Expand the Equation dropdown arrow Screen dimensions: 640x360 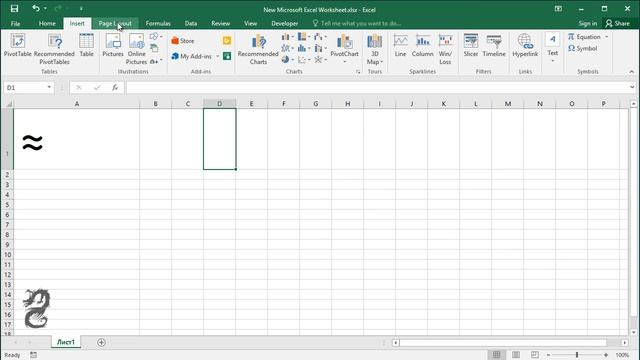click(x=607, y=37)
